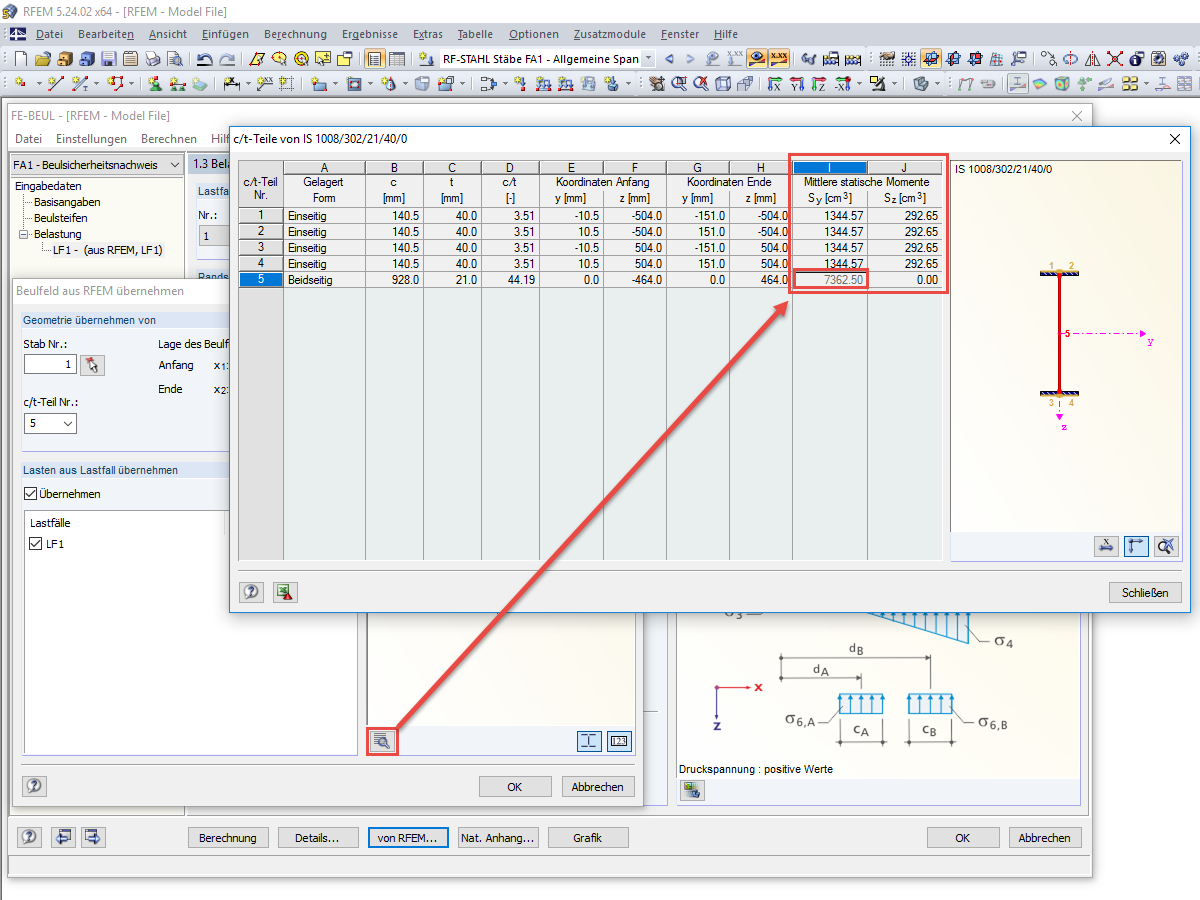Click help icon in FE-BEUL bottom bar
Screen dimensions: 1200x900
point(30,837)
